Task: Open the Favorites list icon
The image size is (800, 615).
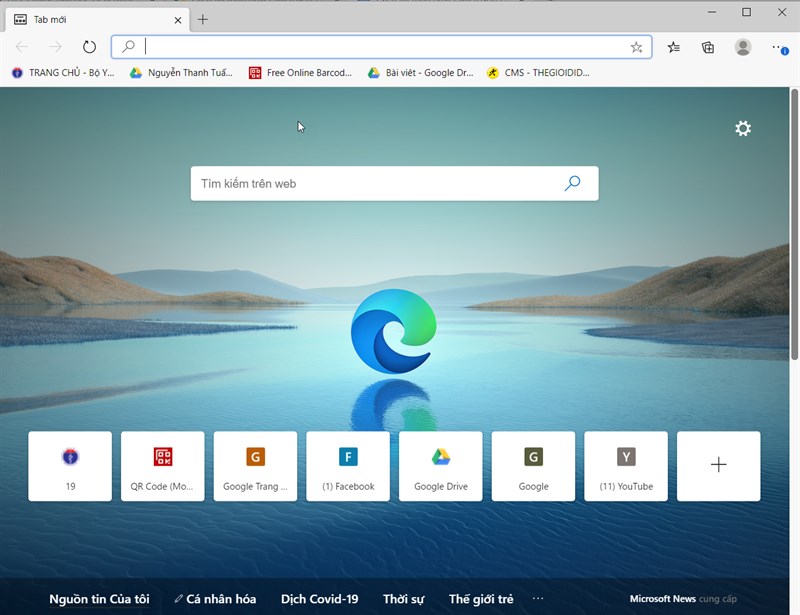Action: 672,47
